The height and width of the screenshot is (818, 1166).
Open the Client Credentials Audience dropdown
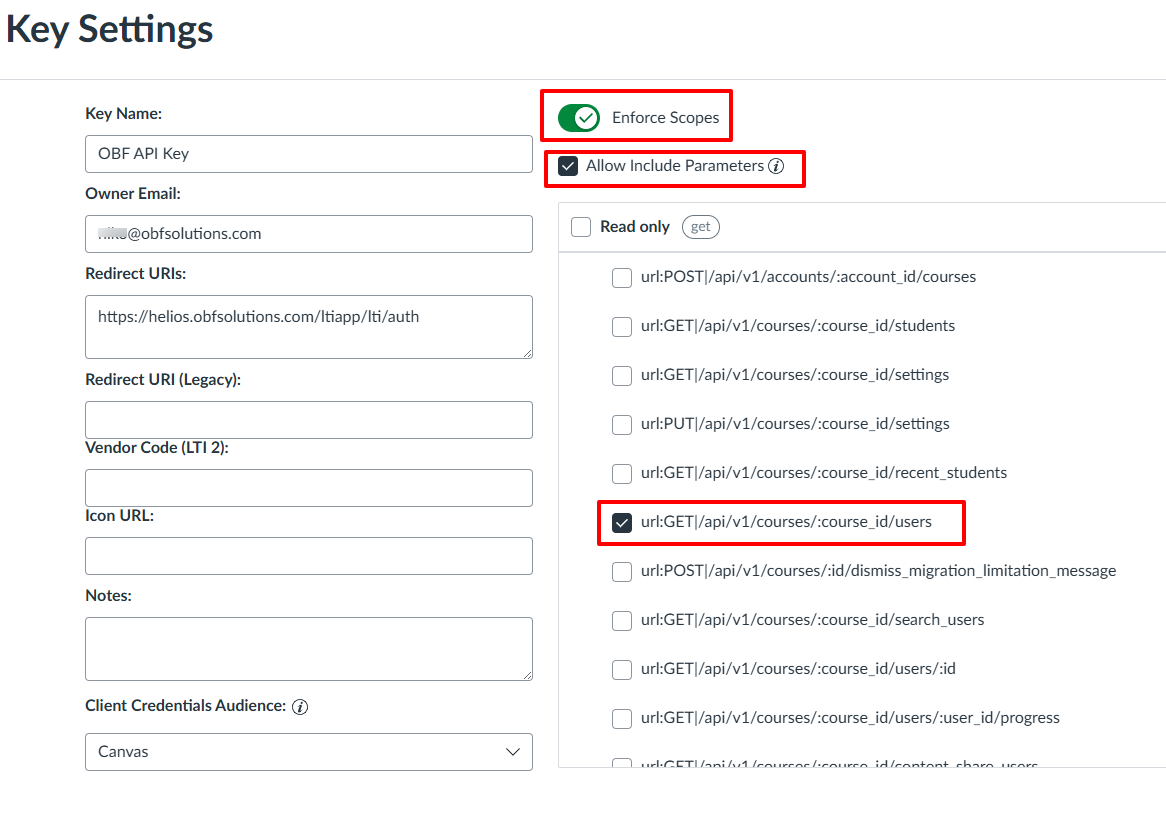click(309, 752)
